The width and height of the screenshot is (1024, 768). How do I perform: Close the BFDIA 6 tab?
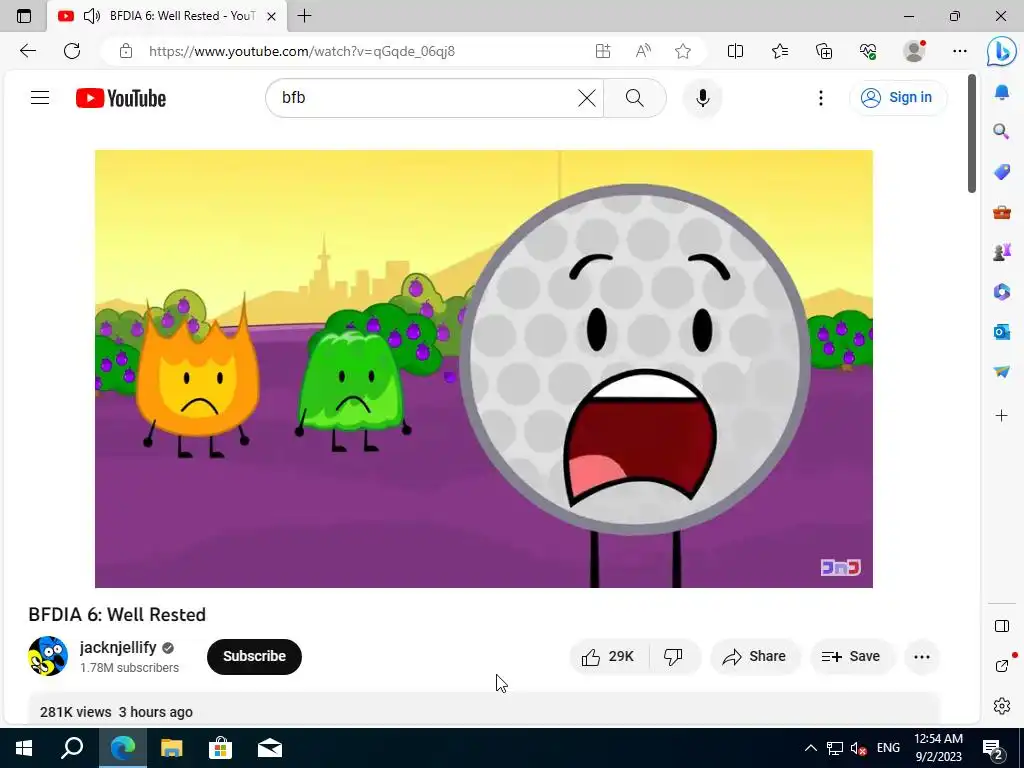pyautogui.click(x=272, y=16)
